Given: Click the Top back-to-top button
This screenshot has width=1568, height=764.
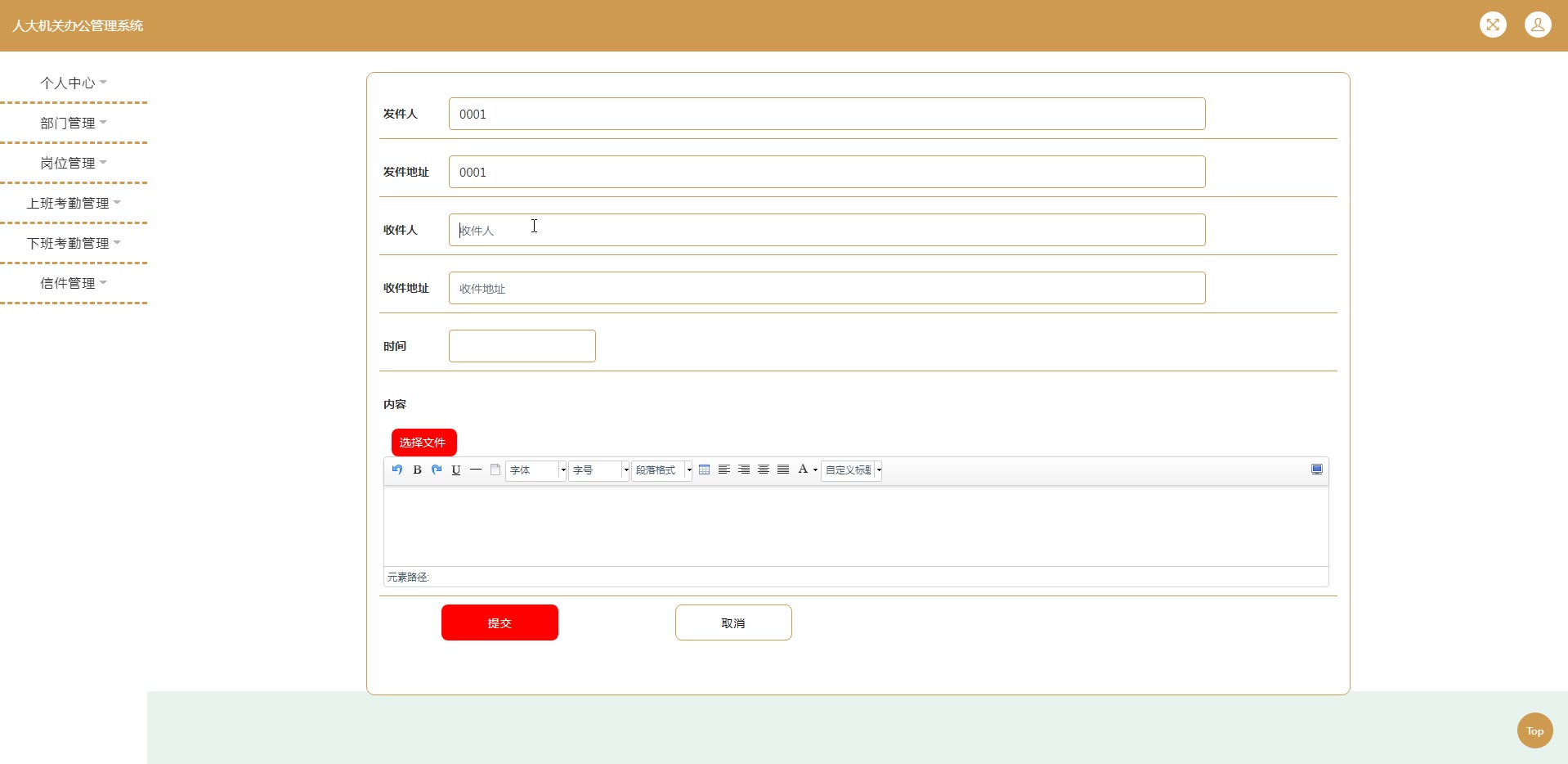Looking at the screenshot, I should (x=1534, y=730).
